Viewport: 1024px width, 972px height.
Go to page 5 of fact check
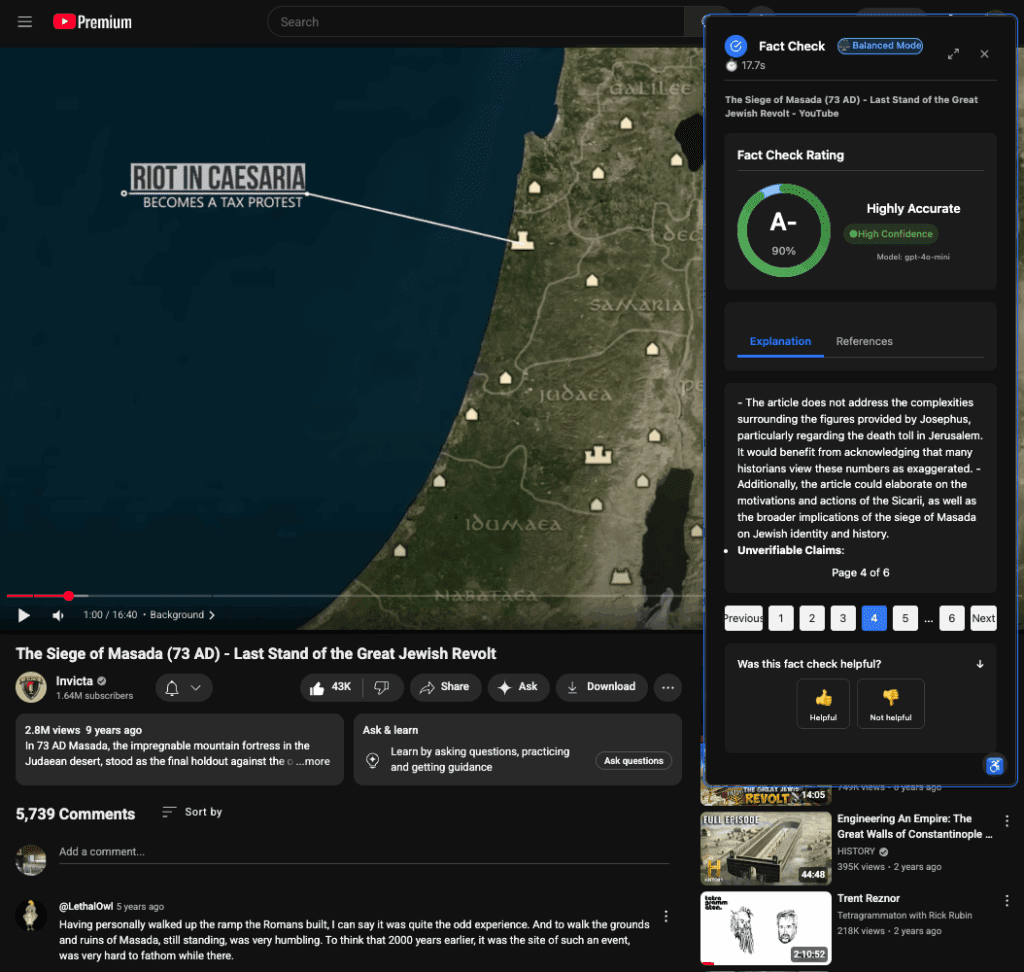(905, 618)
